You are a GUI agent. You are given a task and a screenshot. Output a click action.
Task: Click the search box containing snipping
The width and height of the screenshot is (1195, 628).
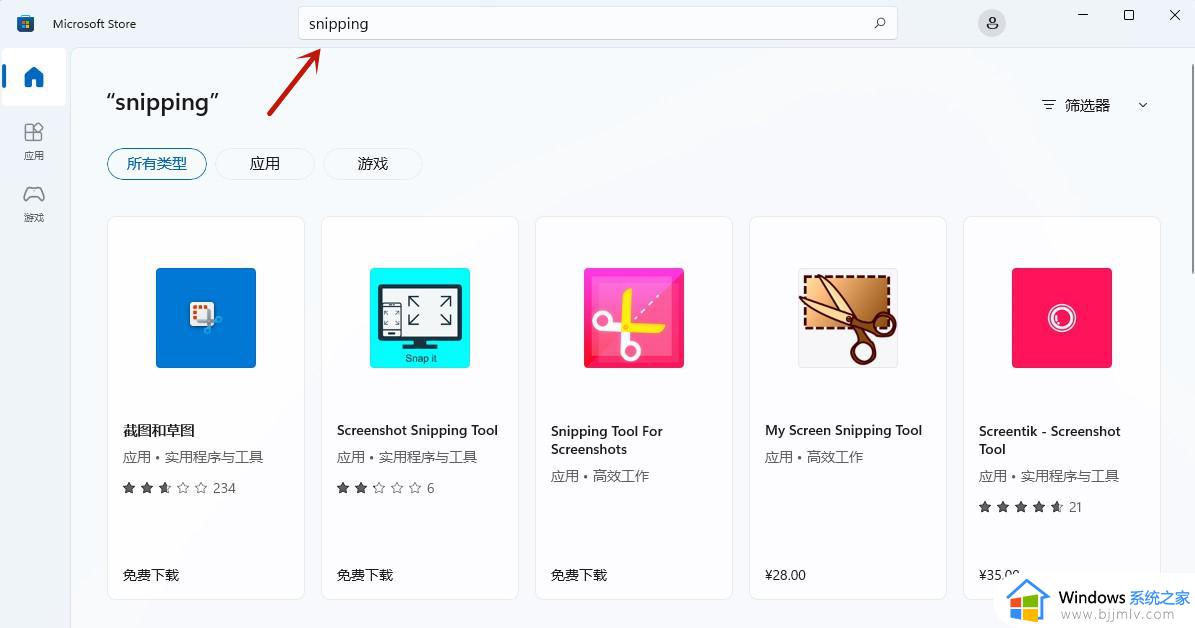pos(598,24)
